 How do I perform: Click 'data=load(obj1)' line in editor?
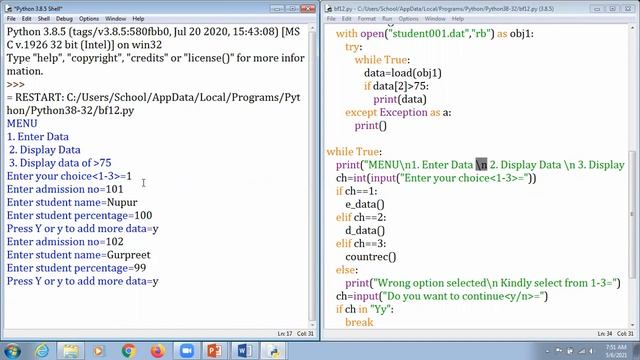[403, 73]
